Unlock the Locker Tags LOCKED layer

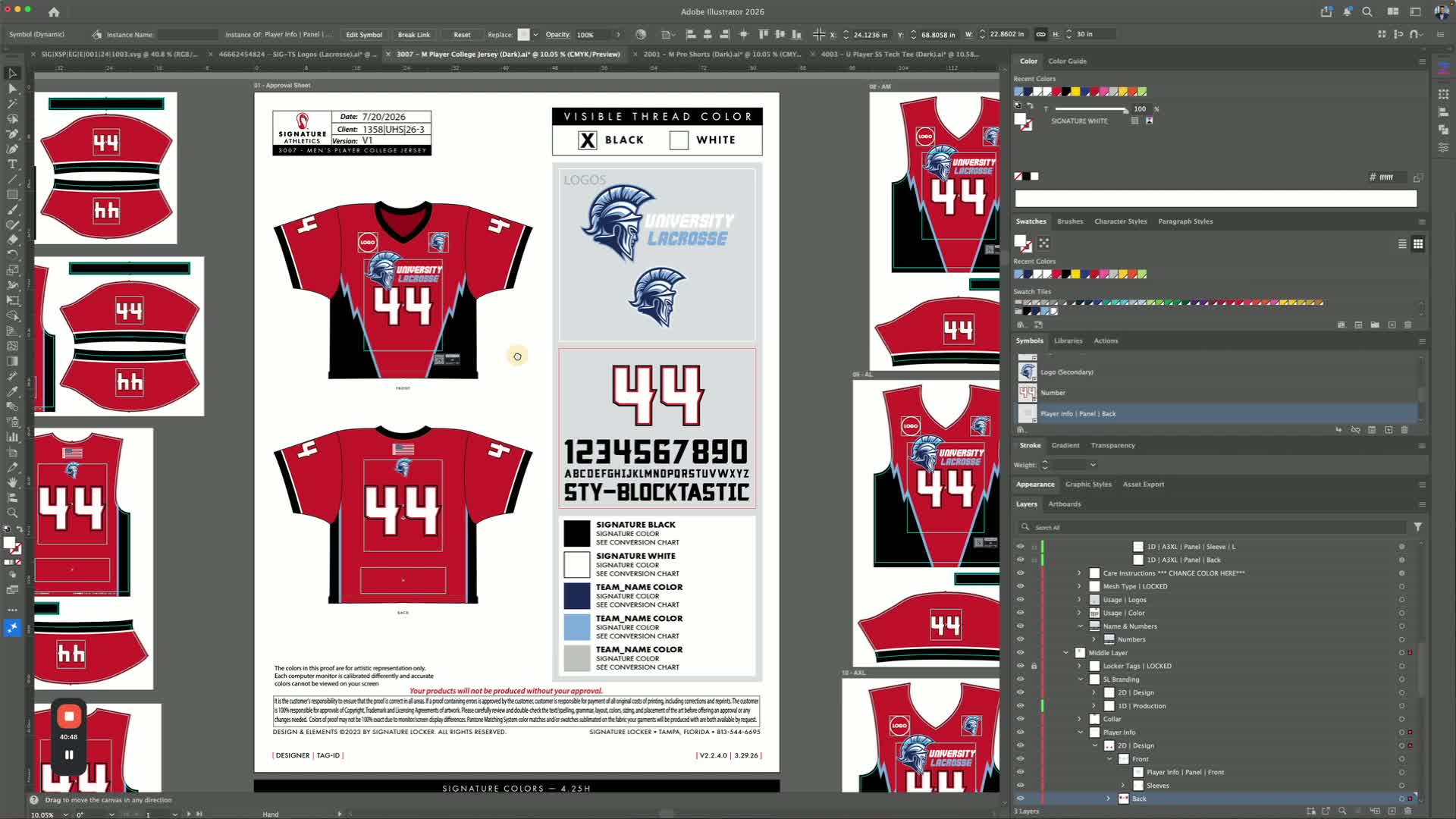(1034, 666)
